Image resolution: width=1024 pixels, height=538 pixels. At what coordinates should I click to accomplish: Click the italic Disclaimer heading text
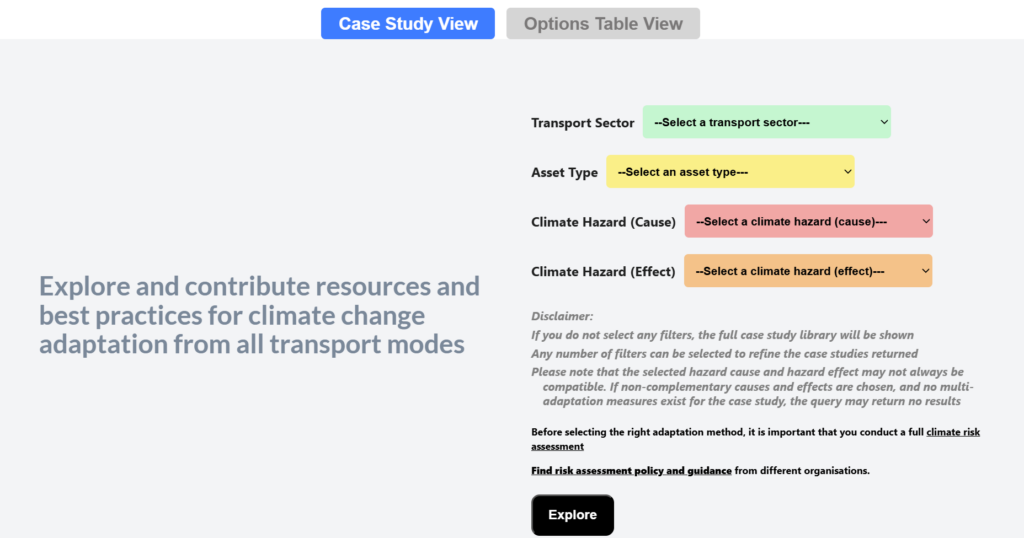coord(562,316)
